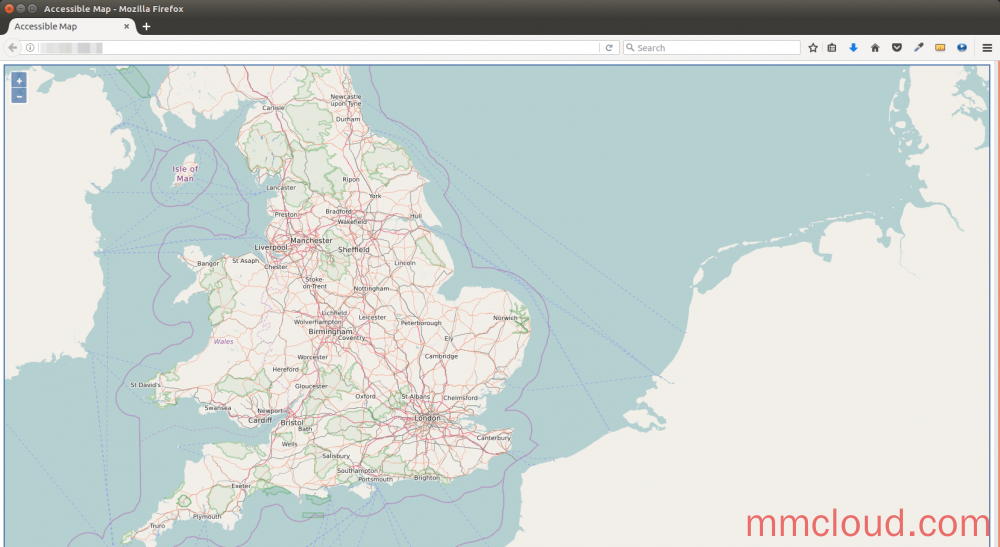Go to the home page icon
The height and width of the screenshot is (547, 1000).
point(875,48)
